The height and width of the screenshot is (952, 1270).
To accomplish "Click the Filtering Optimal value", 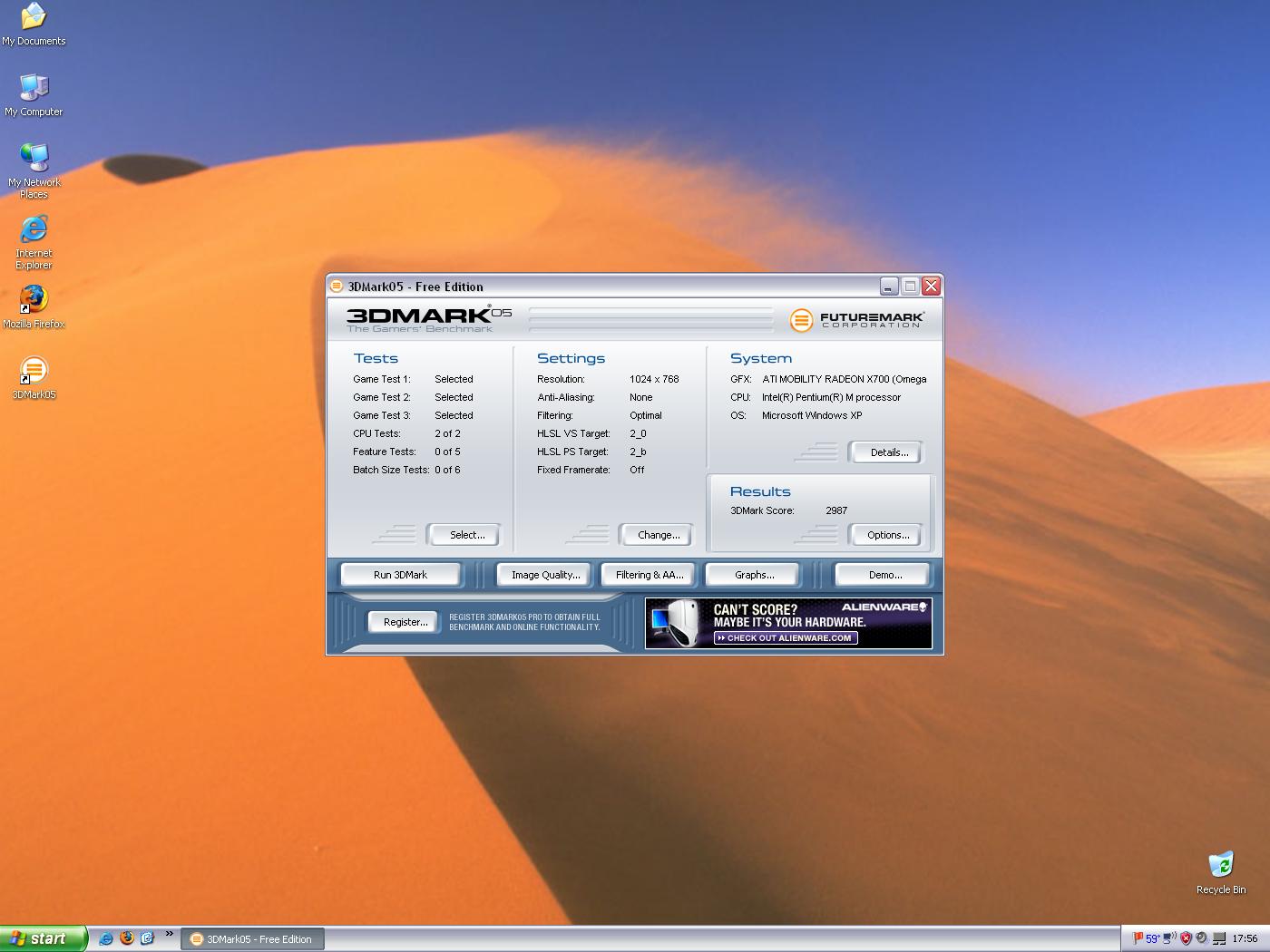I will (645, 415).
